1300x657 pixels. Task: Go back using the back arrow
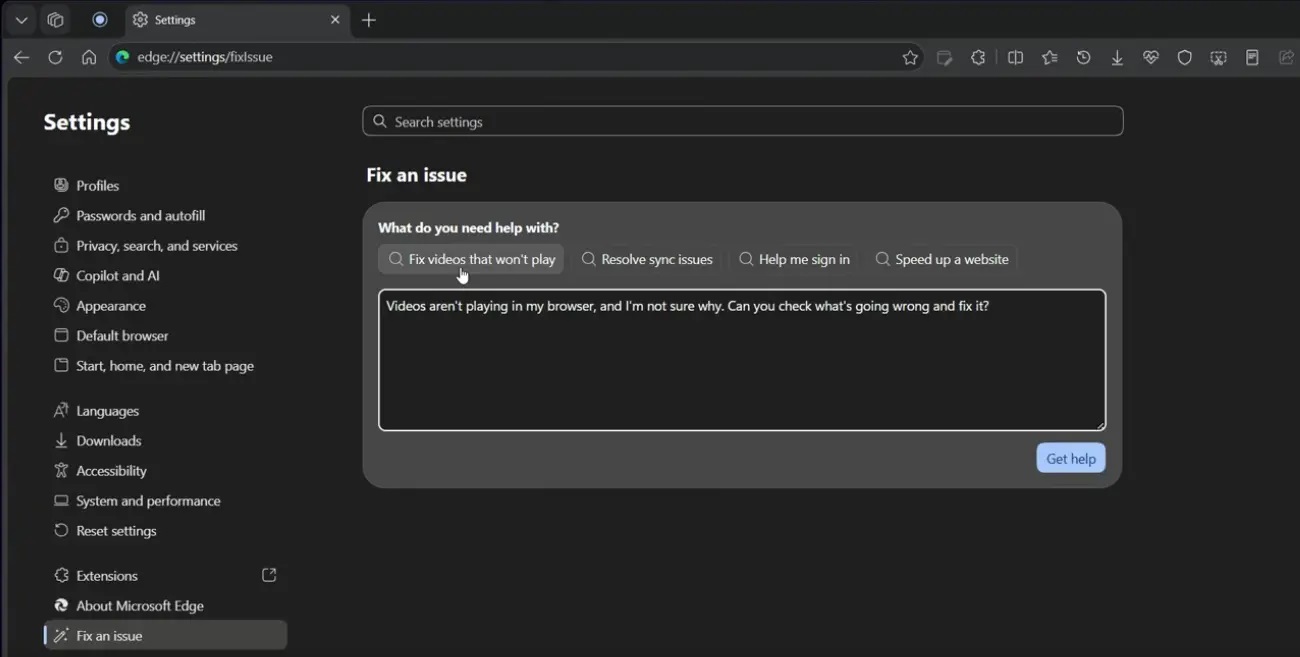(21, 57)
